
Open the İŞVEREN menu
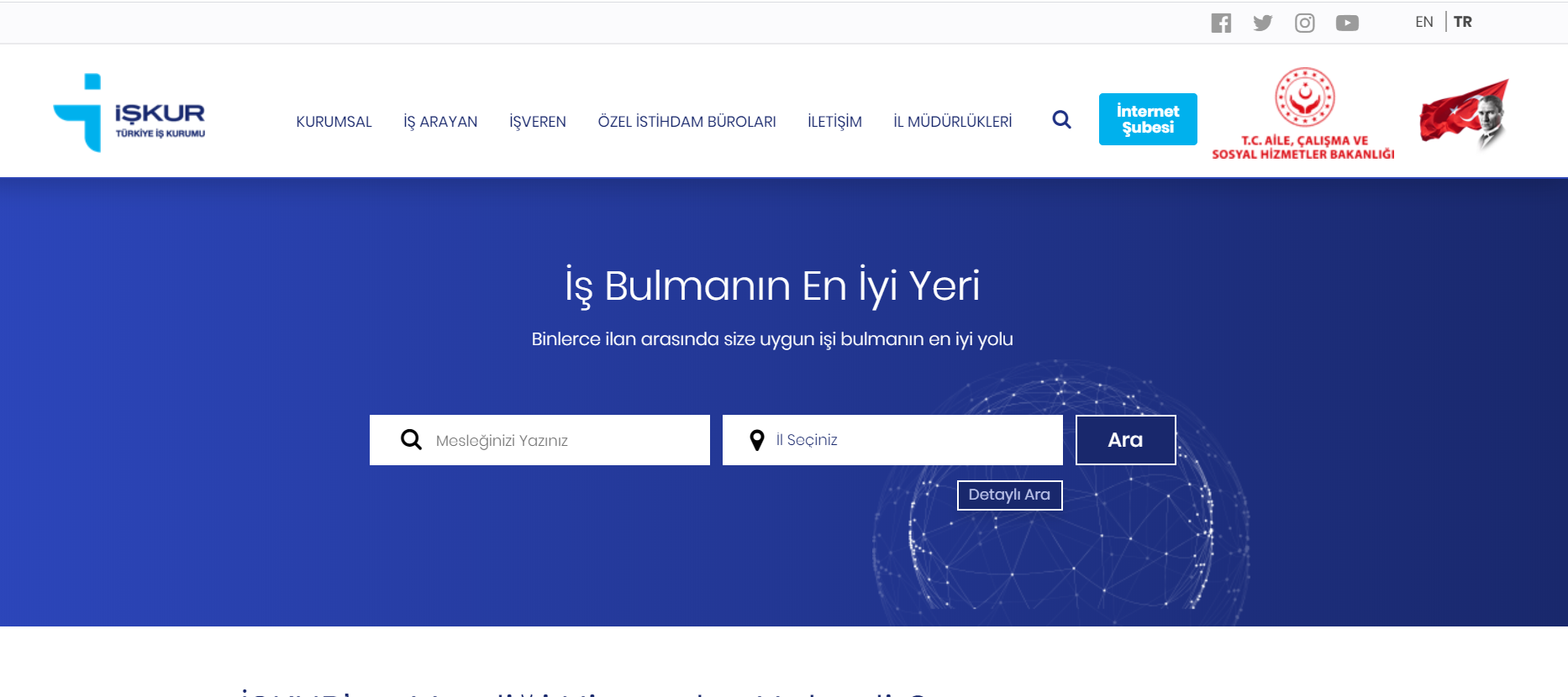coord(538,122)
